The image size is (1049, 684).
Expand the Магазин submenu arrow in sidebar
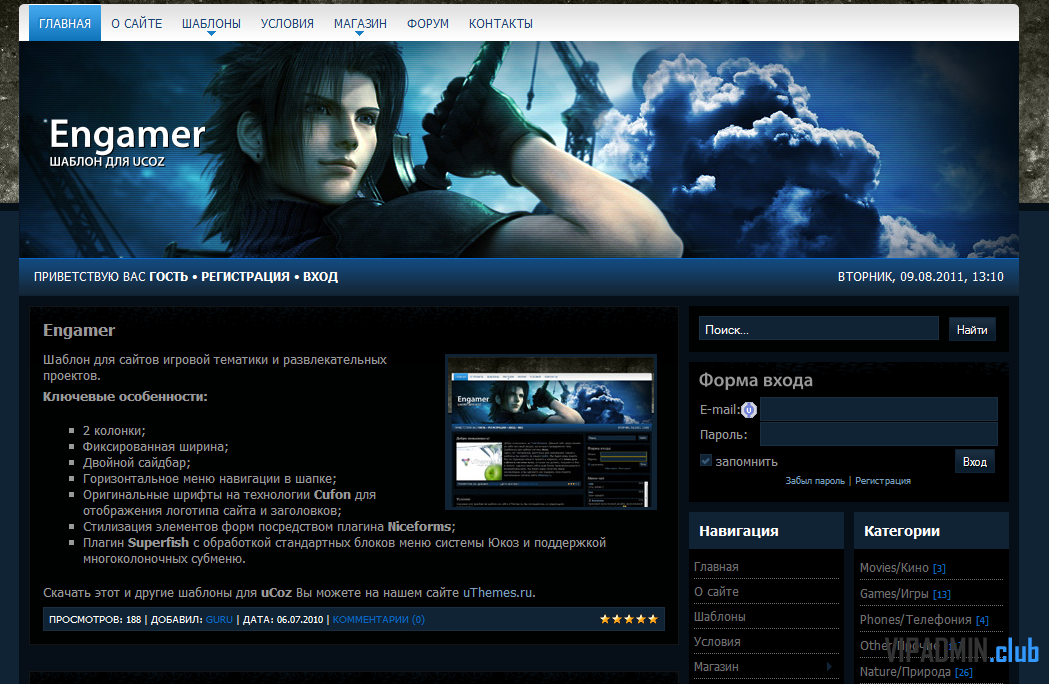coord(828,667)
